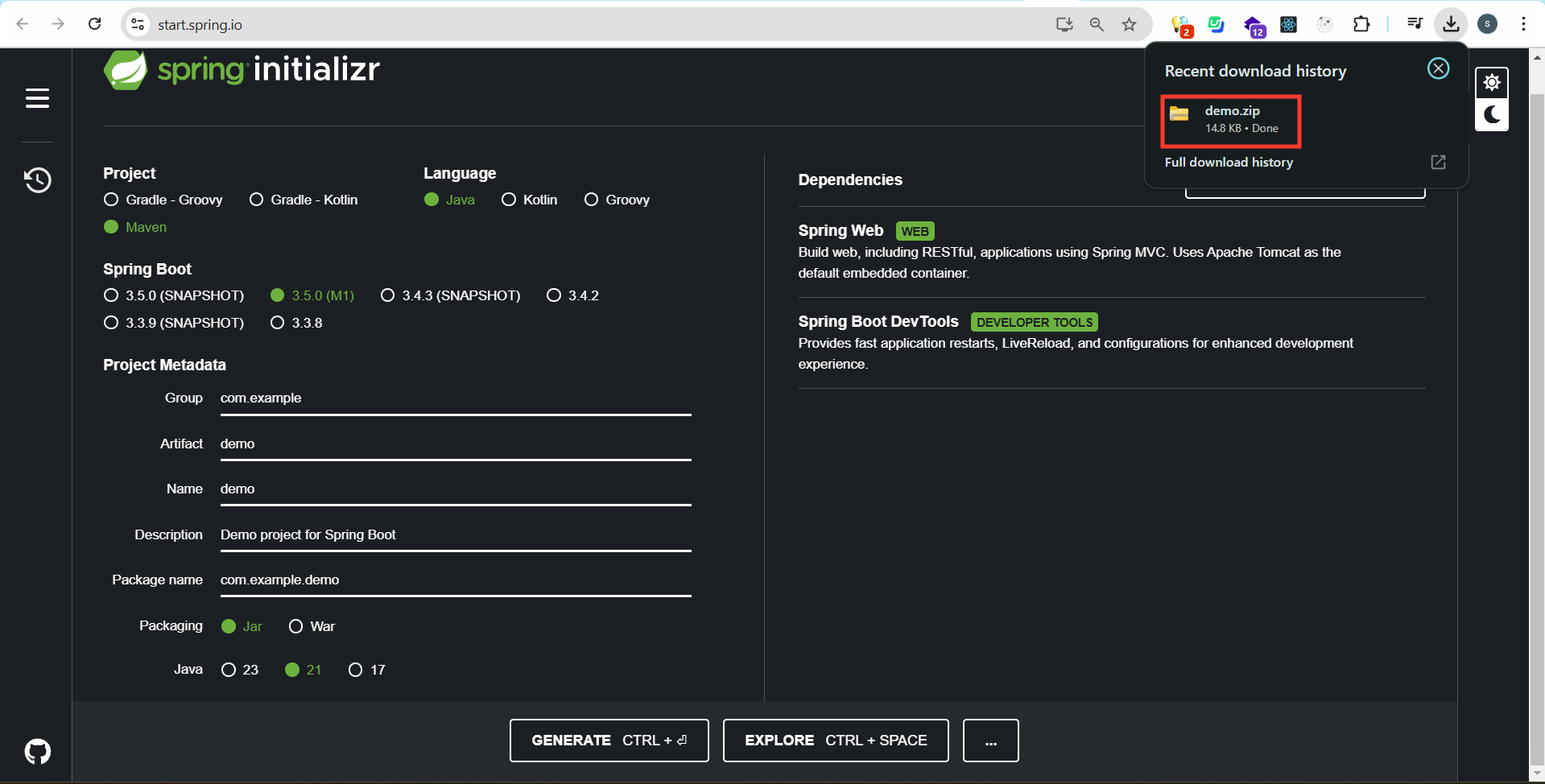Click the Name input field

coord(456,489)
